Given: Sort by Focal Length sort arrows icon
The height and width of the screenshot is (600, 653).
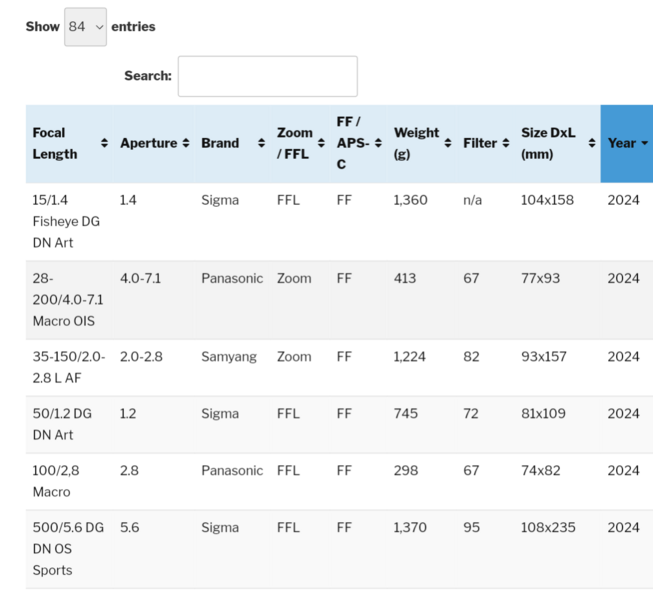Looking at the screenshot, I should pos(104,144).
